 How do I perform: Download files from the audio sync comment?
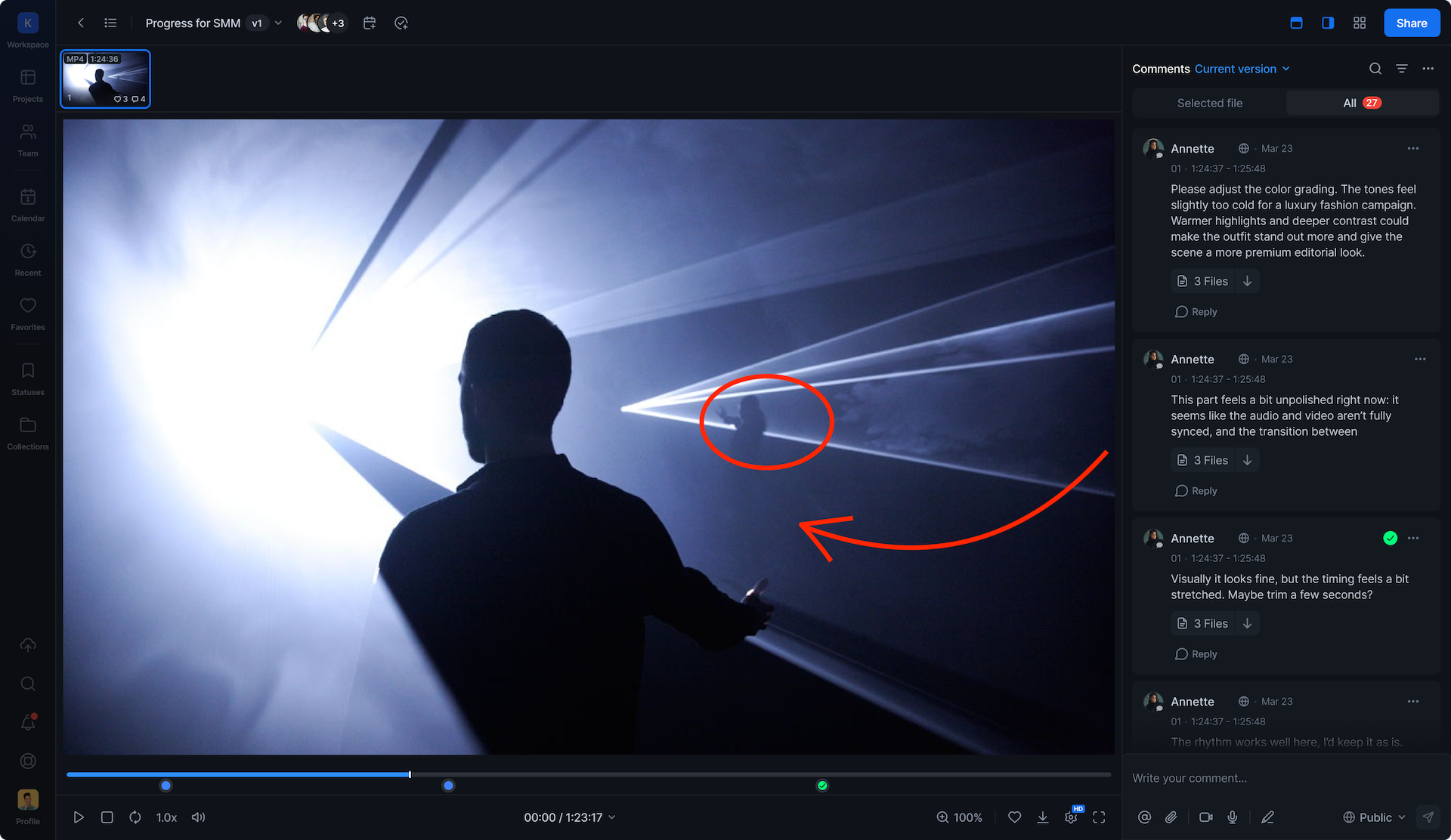click(x=1248, y=460)
